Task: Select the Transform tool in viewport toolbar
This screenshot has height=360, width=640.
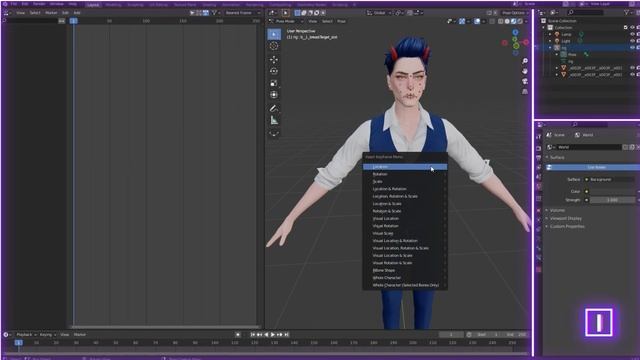Action: tap(274, 95)
